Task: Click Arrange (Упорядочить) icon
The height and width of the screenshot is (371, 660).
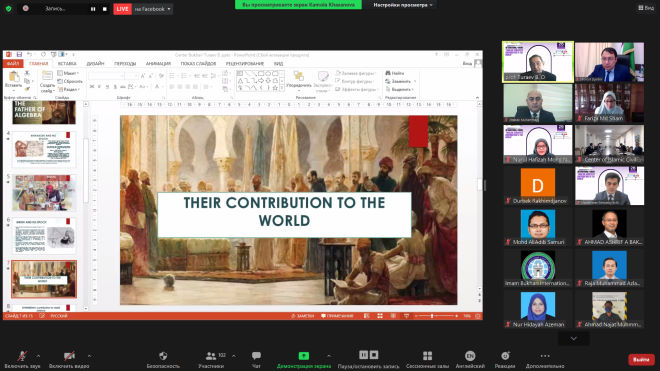Action: pyautogui.click(x=298, y=76)
